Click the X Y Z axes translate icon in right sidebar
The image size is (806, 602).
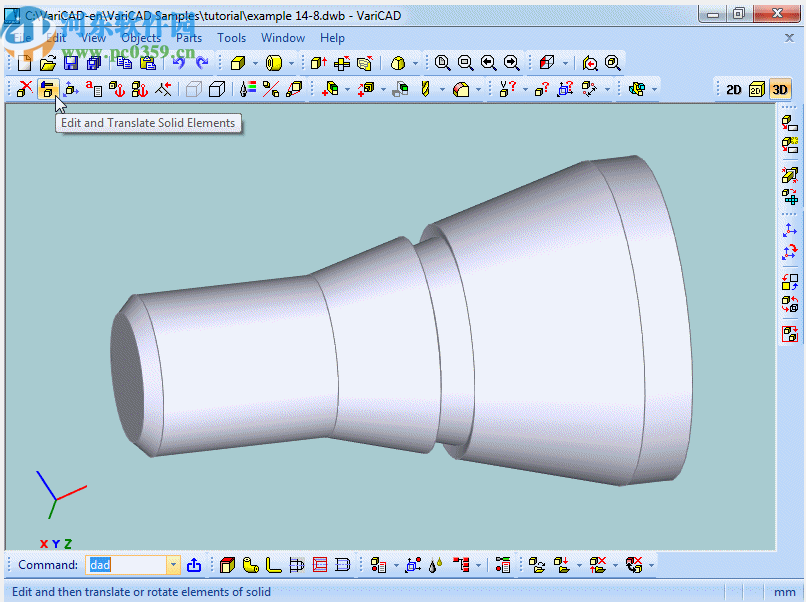[790, 229]
